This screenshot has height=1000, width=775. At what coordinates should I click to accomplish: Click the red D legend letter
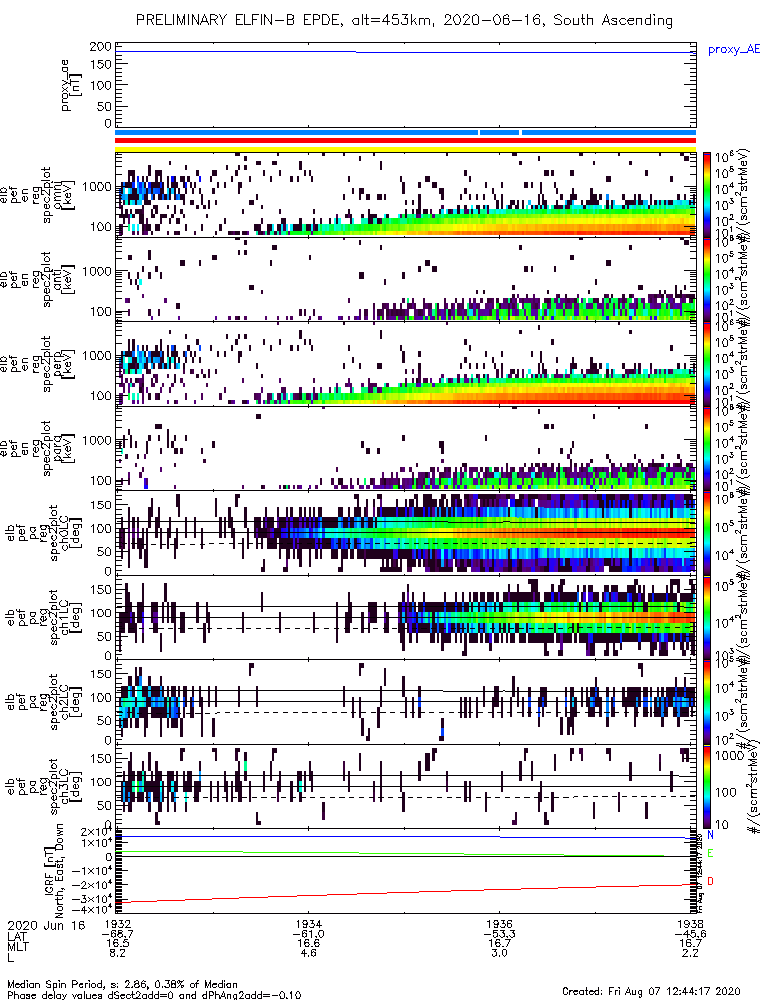tap(711, 881)
